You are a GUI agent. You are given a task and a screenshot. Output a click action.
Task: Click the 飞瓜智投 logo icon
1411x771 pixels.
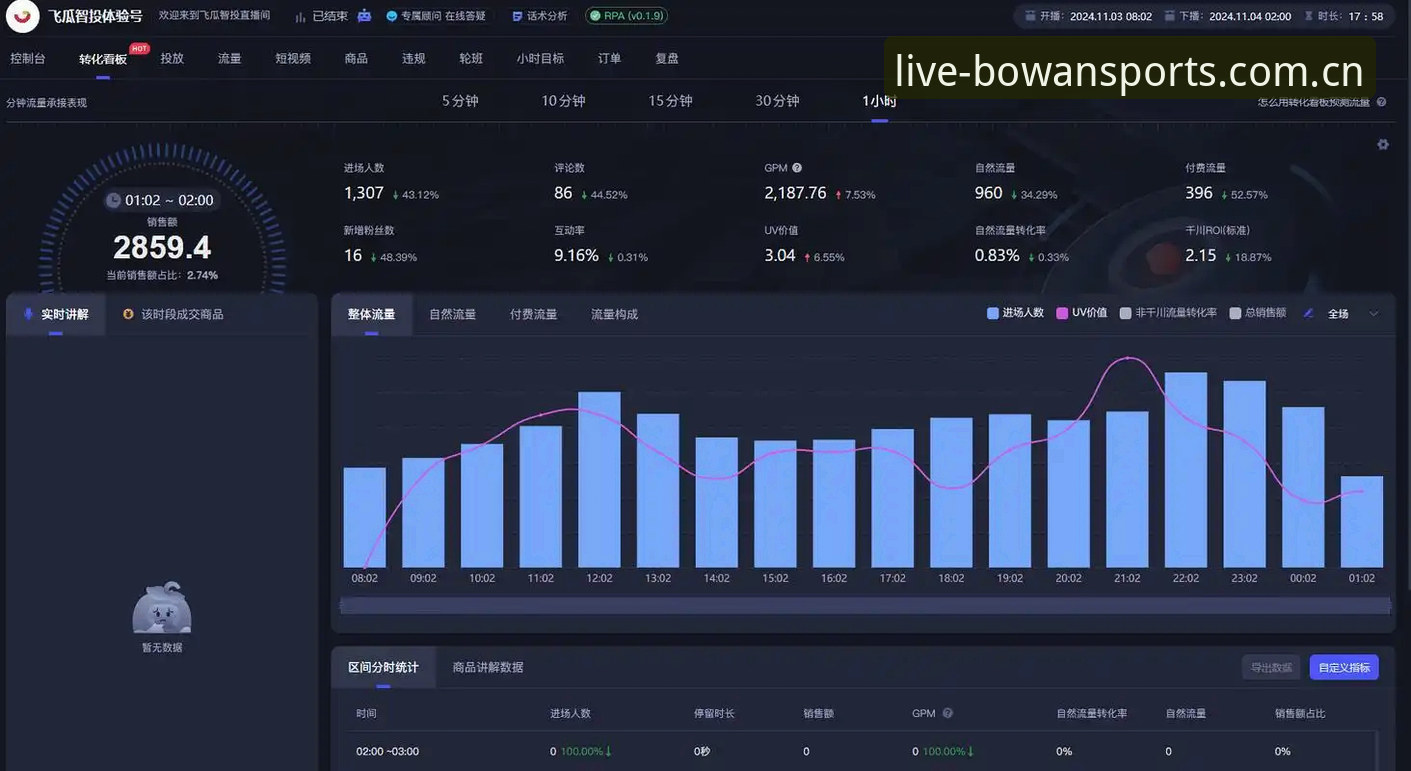tap(22, 16)
